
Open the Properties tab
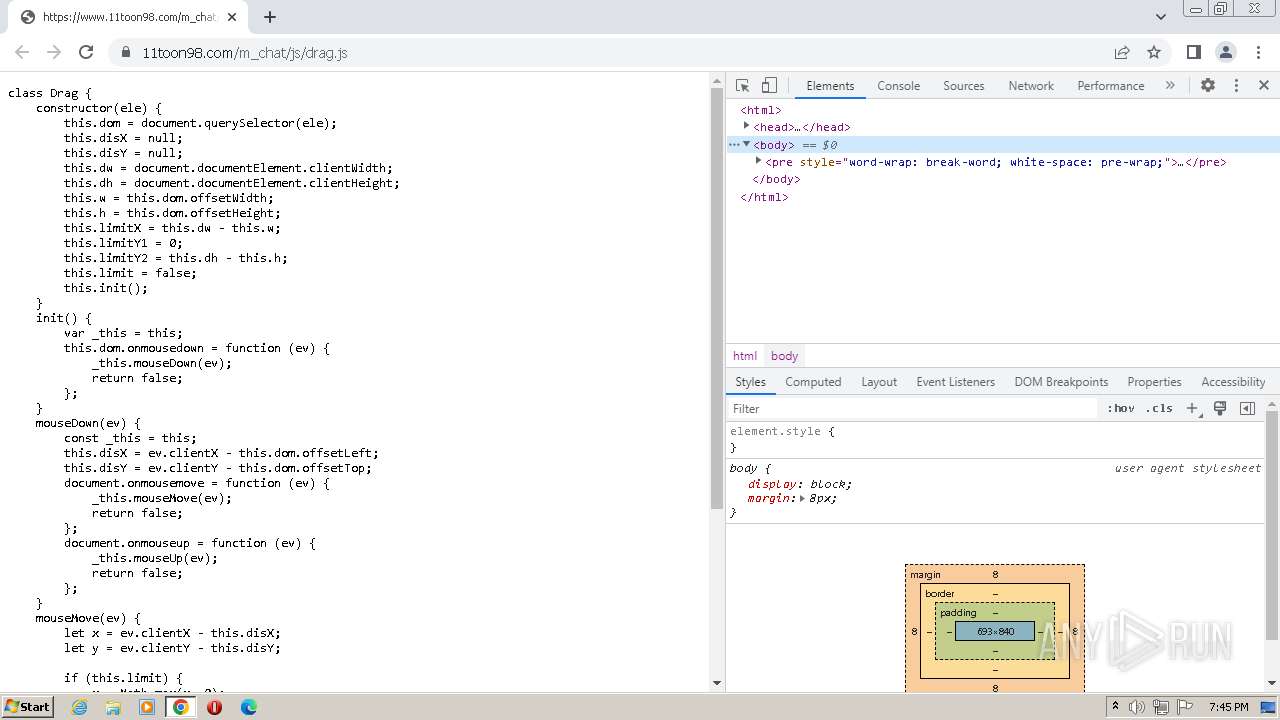[1154, 382]
